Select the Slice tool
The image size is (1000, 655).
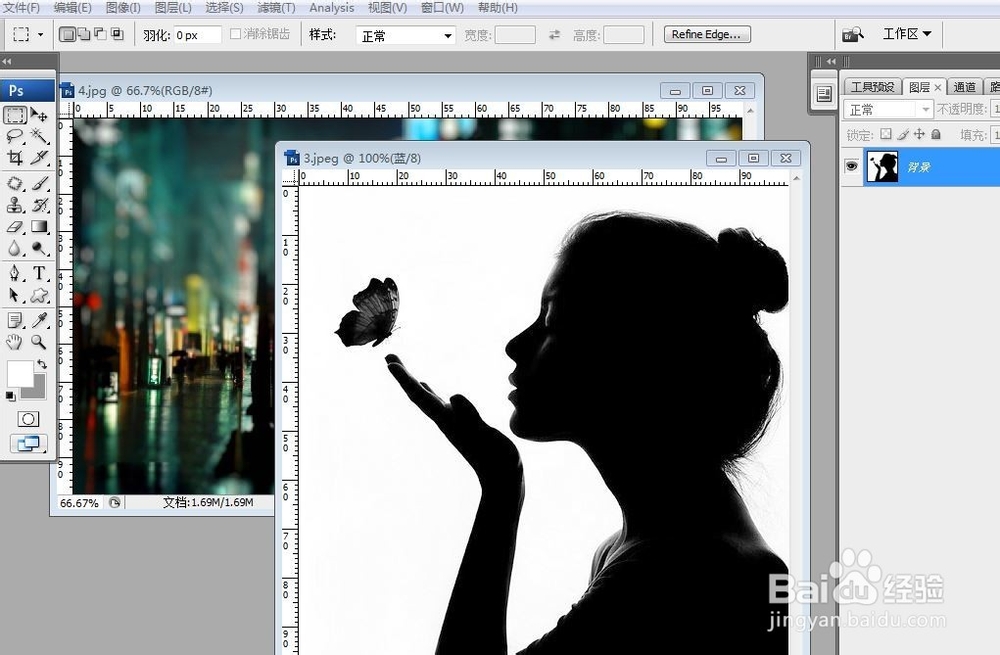click(40, 157)
